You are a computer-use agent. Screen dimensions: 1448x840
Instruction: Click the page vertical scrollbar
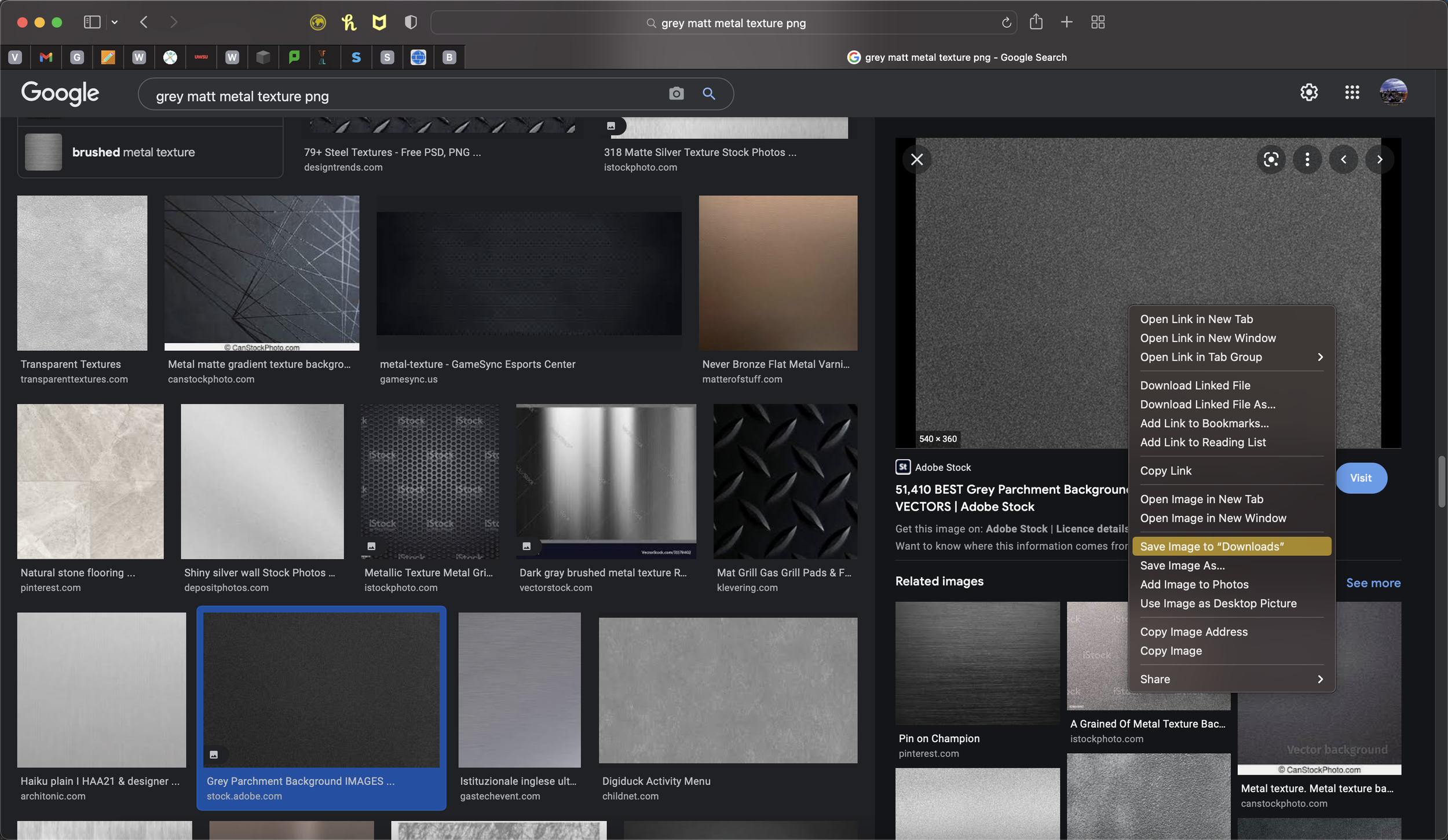(x=1442, y=482)
